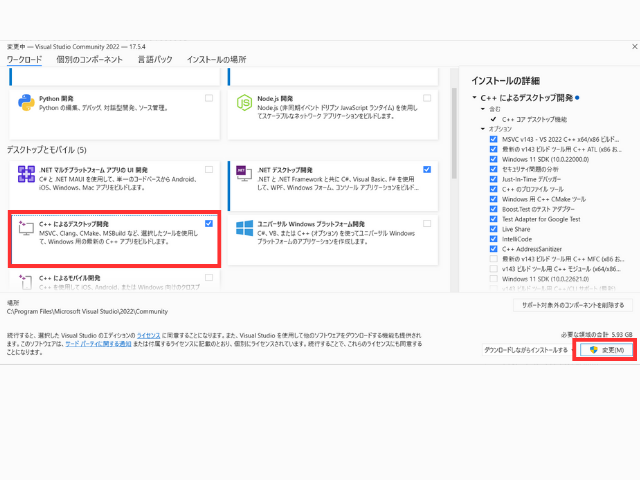
Task: Click the Universal Windows Platform logo icon
Action: pyautogui.click(x=244, y=228)
